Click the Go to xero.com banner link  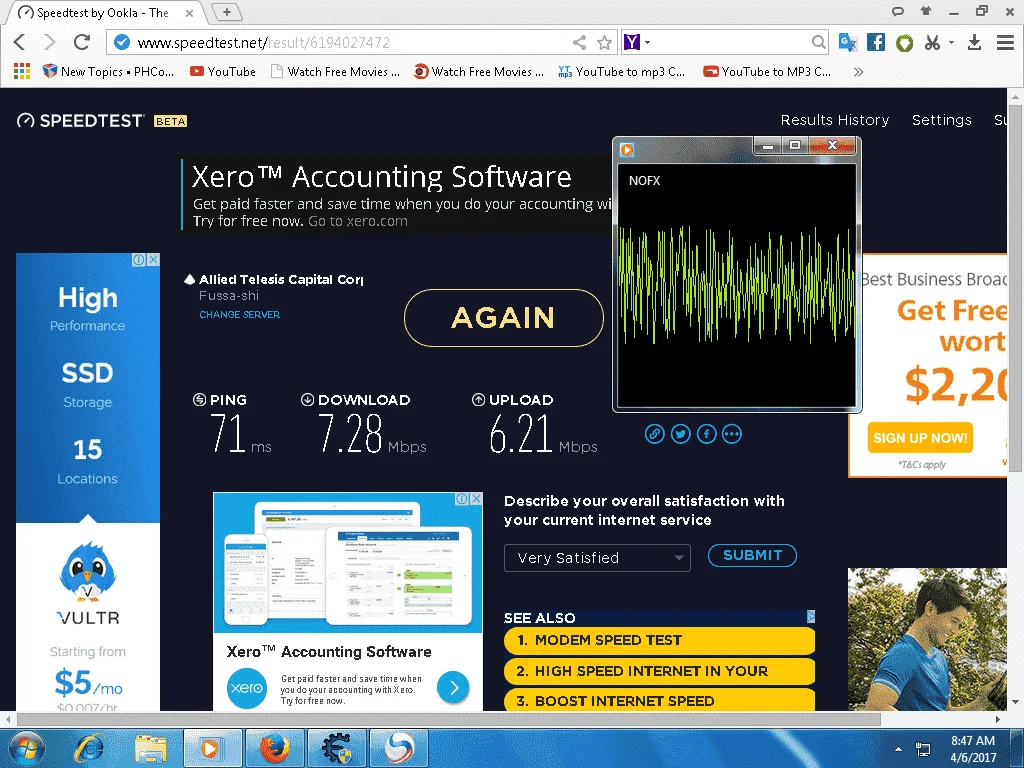pos(358,221)
